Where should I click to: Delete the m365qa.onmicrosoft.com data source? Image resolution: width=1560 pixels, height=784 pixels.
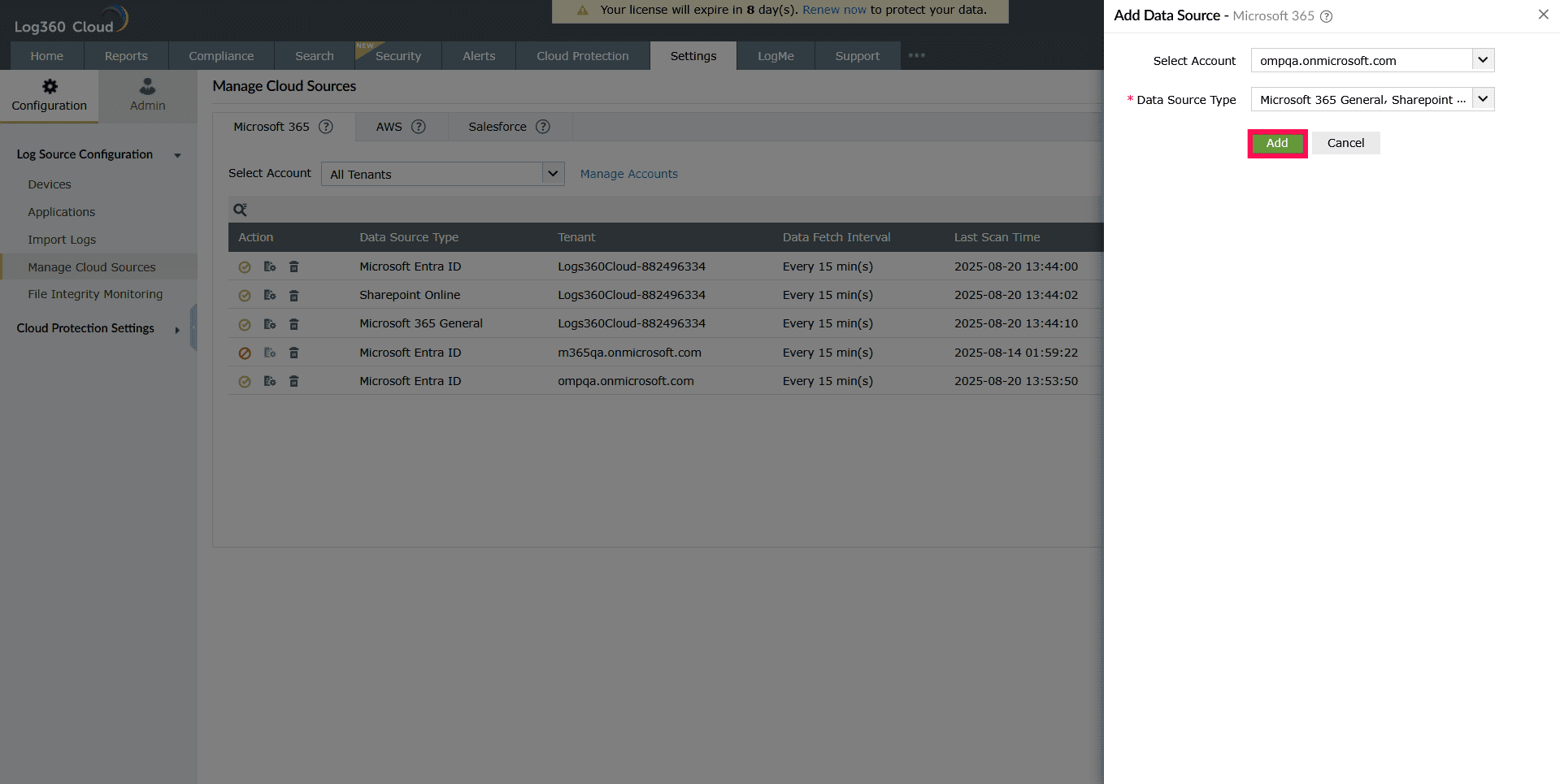(x=294, y=353)
